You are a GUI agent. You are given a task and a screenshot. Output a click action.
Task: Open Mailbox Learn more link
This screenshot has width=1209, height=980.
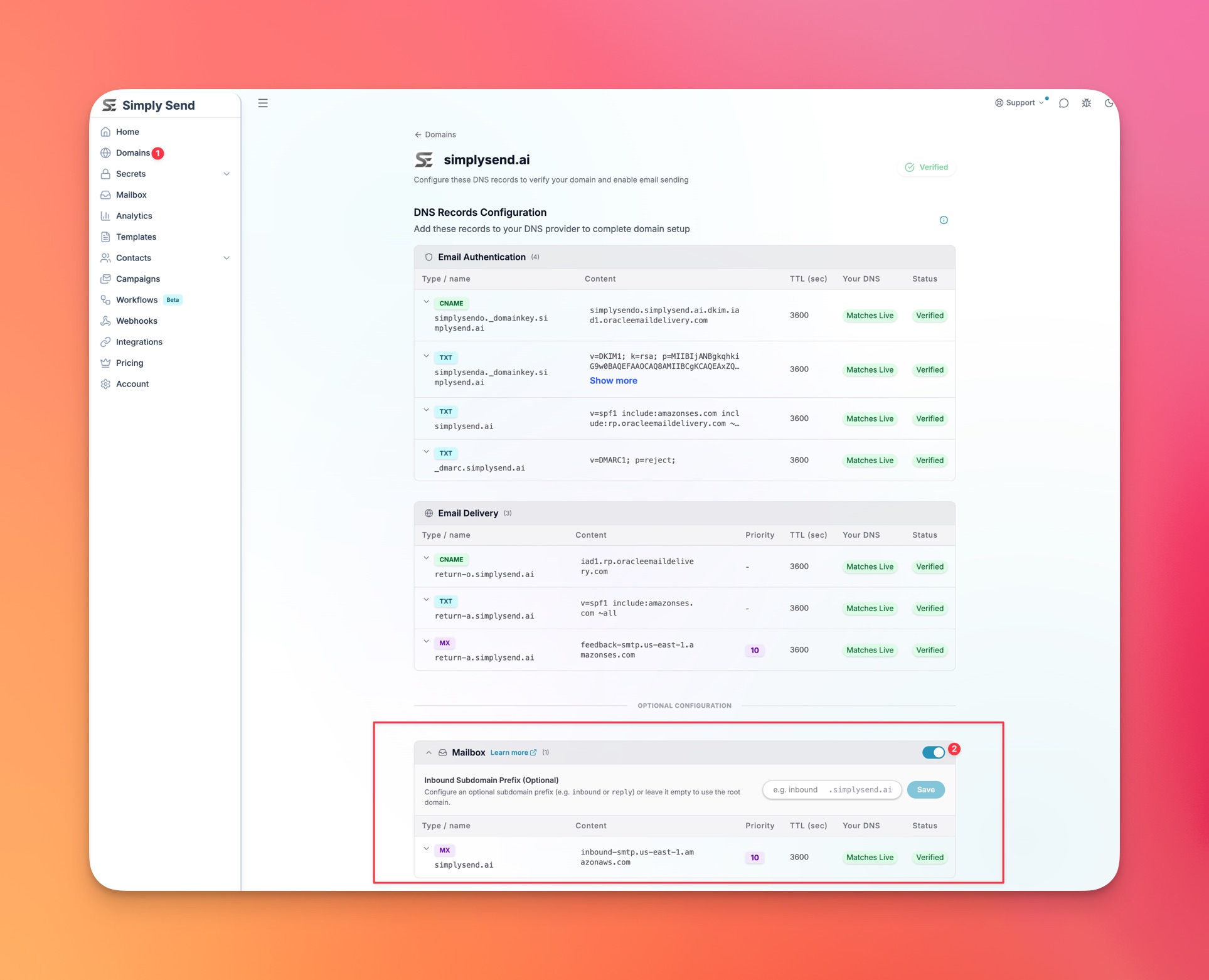coord(513,753)
